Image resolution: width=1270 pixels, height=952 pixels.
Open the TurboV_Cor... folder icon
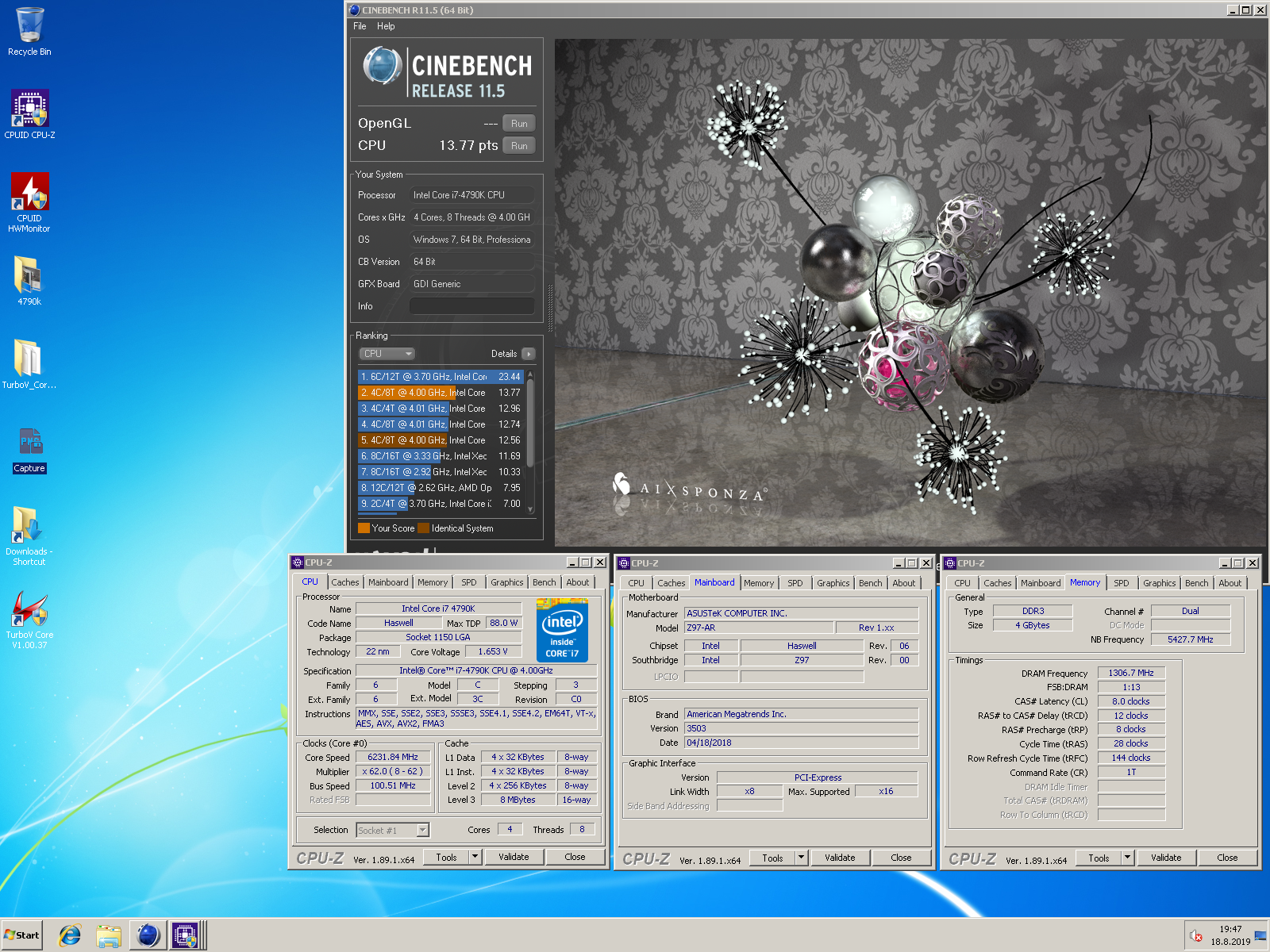coord(29,364)
